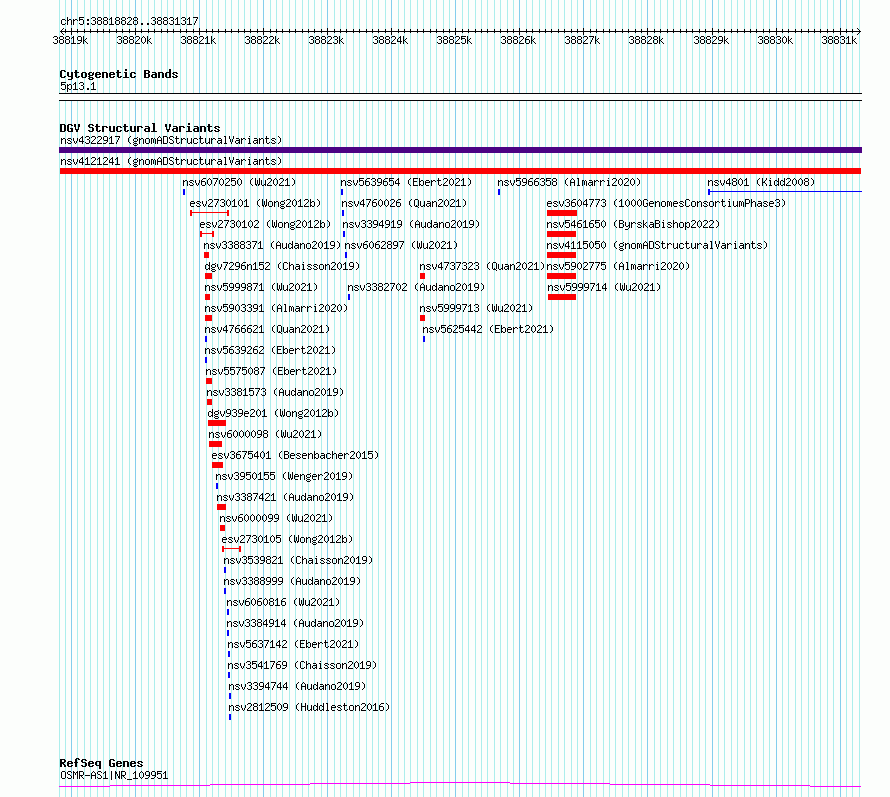The height and width of the screenshot is (797, 890).
Task: Open nsv4801 (Kidd2008) variant
Action: (x=761, y=182)
